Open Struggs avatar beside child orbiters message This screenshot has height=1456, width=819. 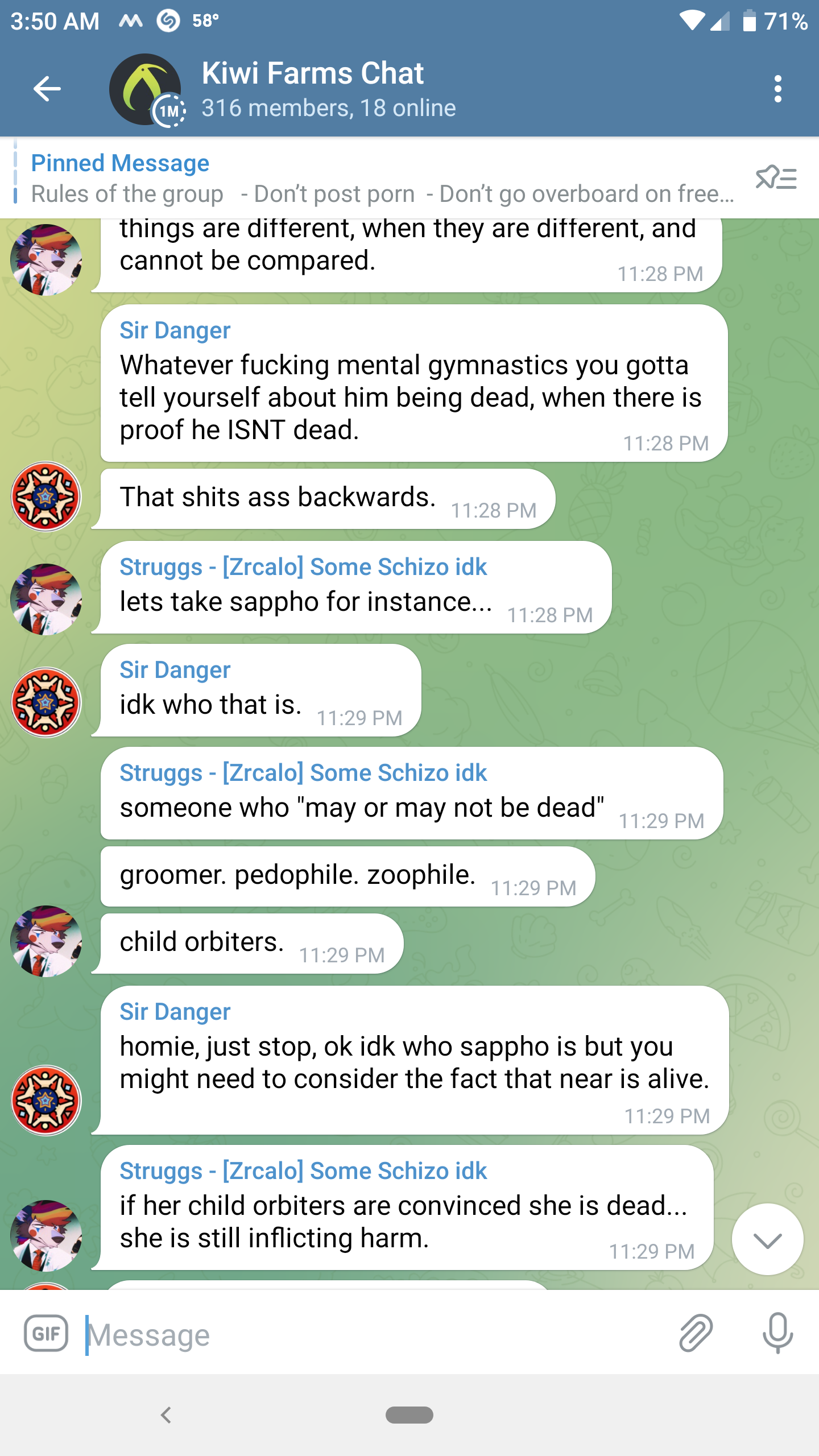click(46, 941)
